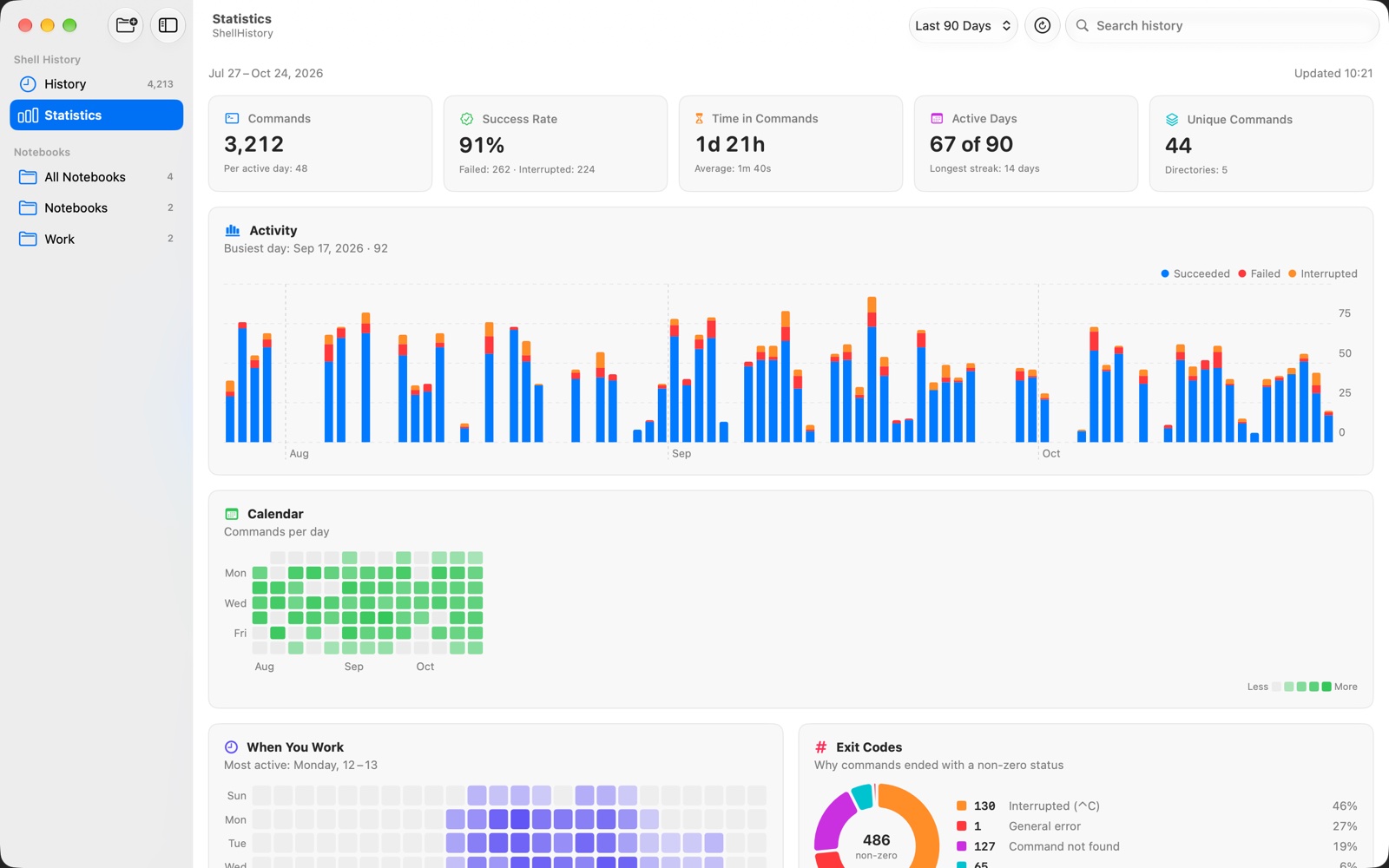Screen dimensions: 1389x868
Task: Click the Shell History sidebar heading
Action: click(47, 60)
